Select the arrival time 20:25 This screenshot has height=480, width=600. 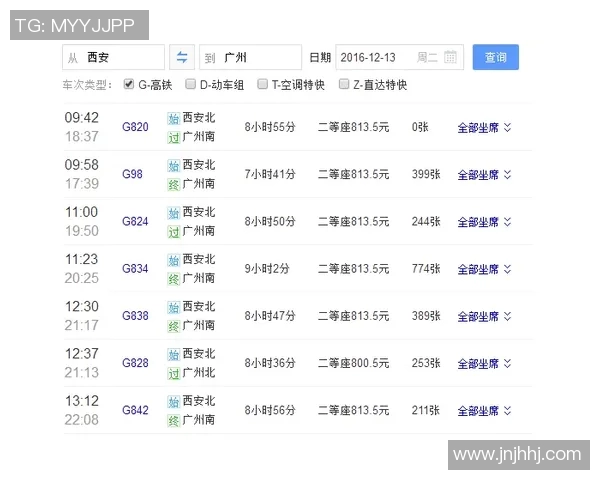click(82, 278)
